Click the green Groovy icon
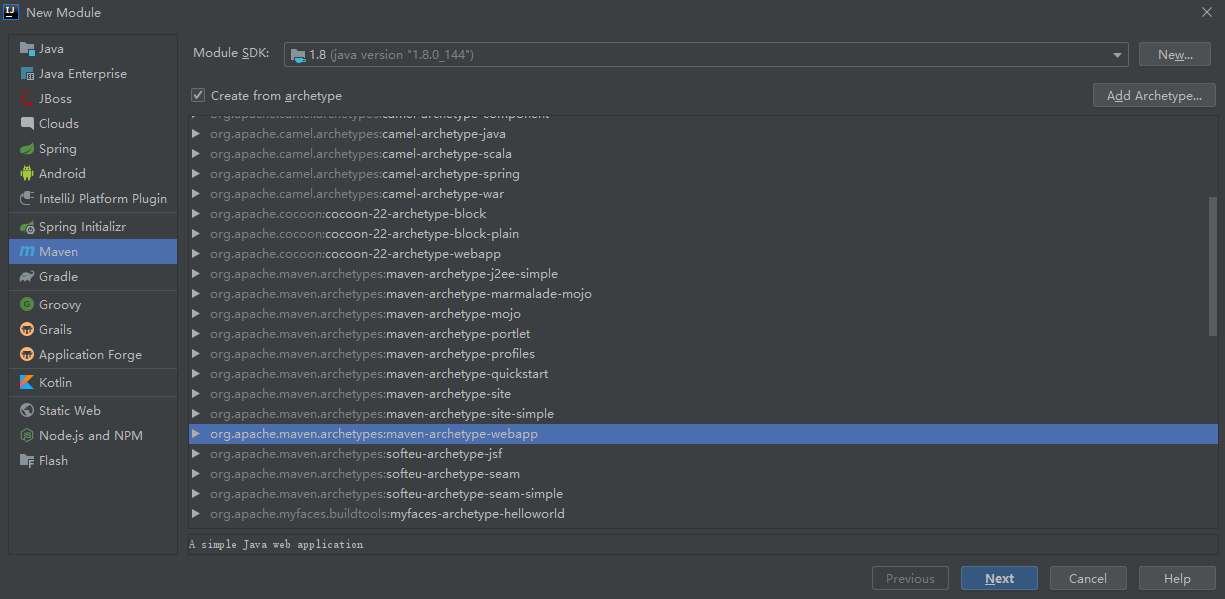The height and width of the screenshot is (599, 1225). tap(27, 305)
